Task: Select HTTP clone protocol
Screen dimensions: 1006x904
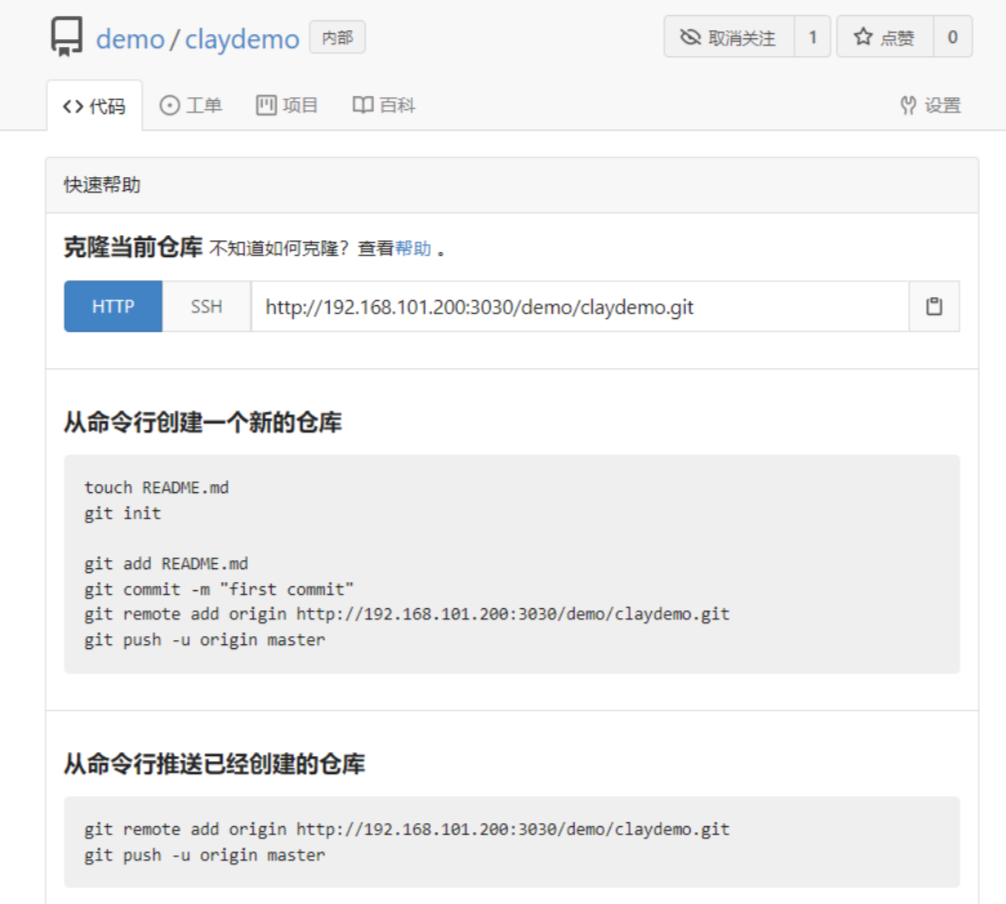Action: tap(113, 307)
